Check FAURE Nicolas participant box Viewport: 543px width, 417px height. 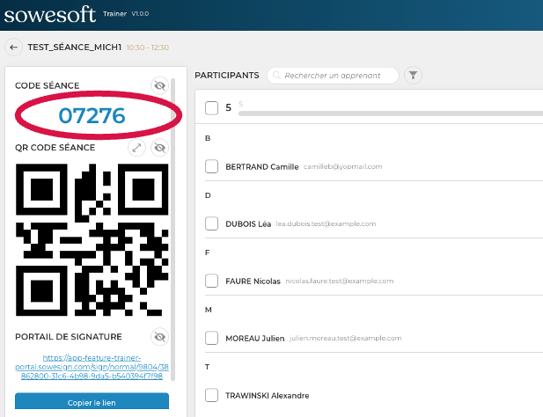pyautogui.click(x=211, y=281)
